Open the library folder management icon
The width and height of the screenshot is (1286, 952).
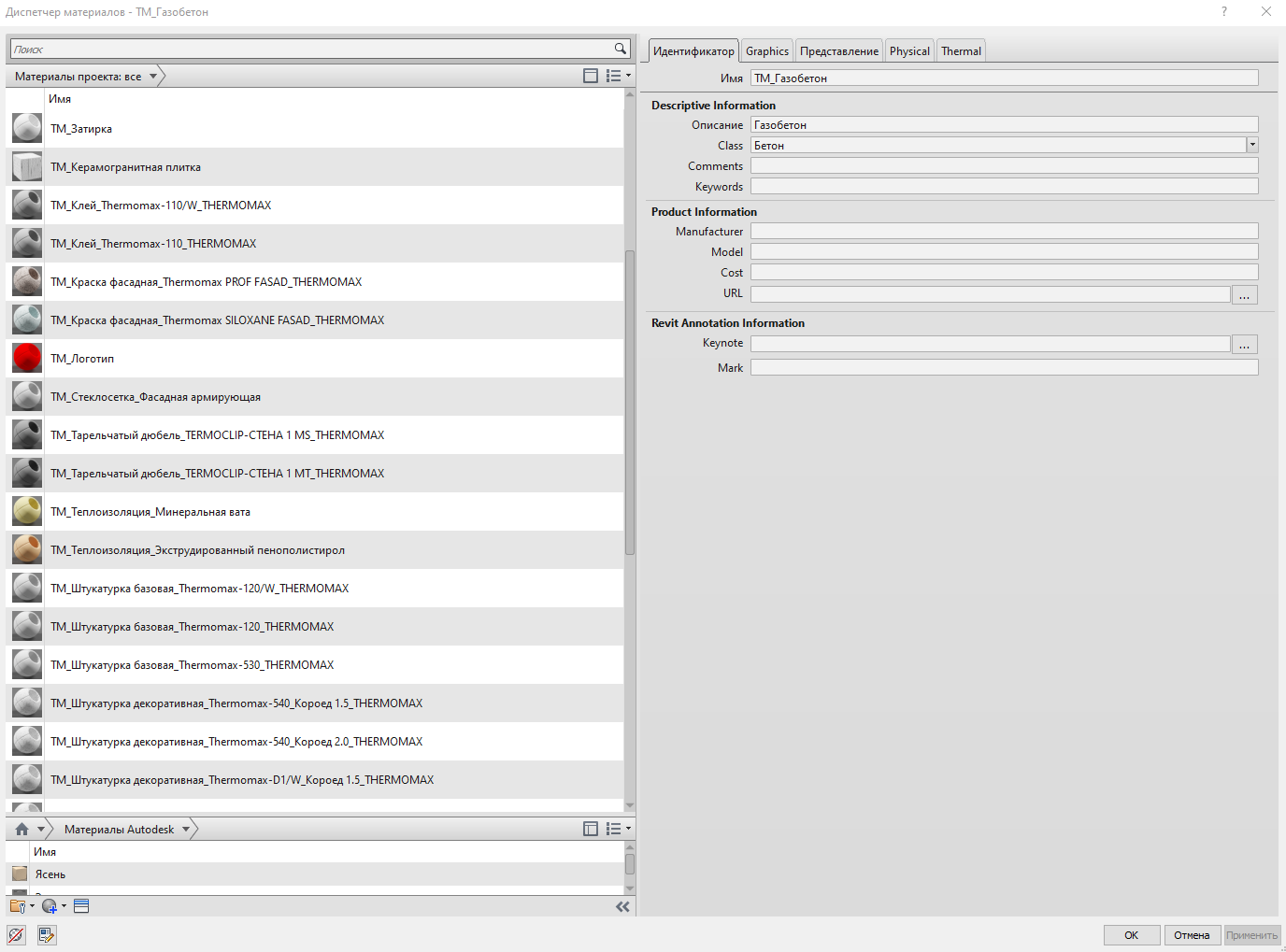[x=17, y=906]
